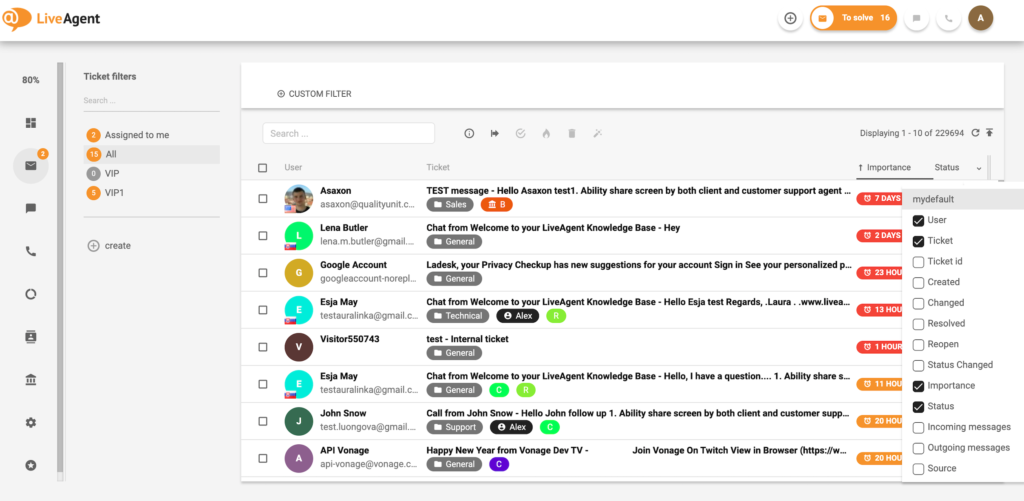Viewport: 1024px width, 501px height.
Task: Open the 'test - Internal ticket' ticket
Action: point(467,339)
